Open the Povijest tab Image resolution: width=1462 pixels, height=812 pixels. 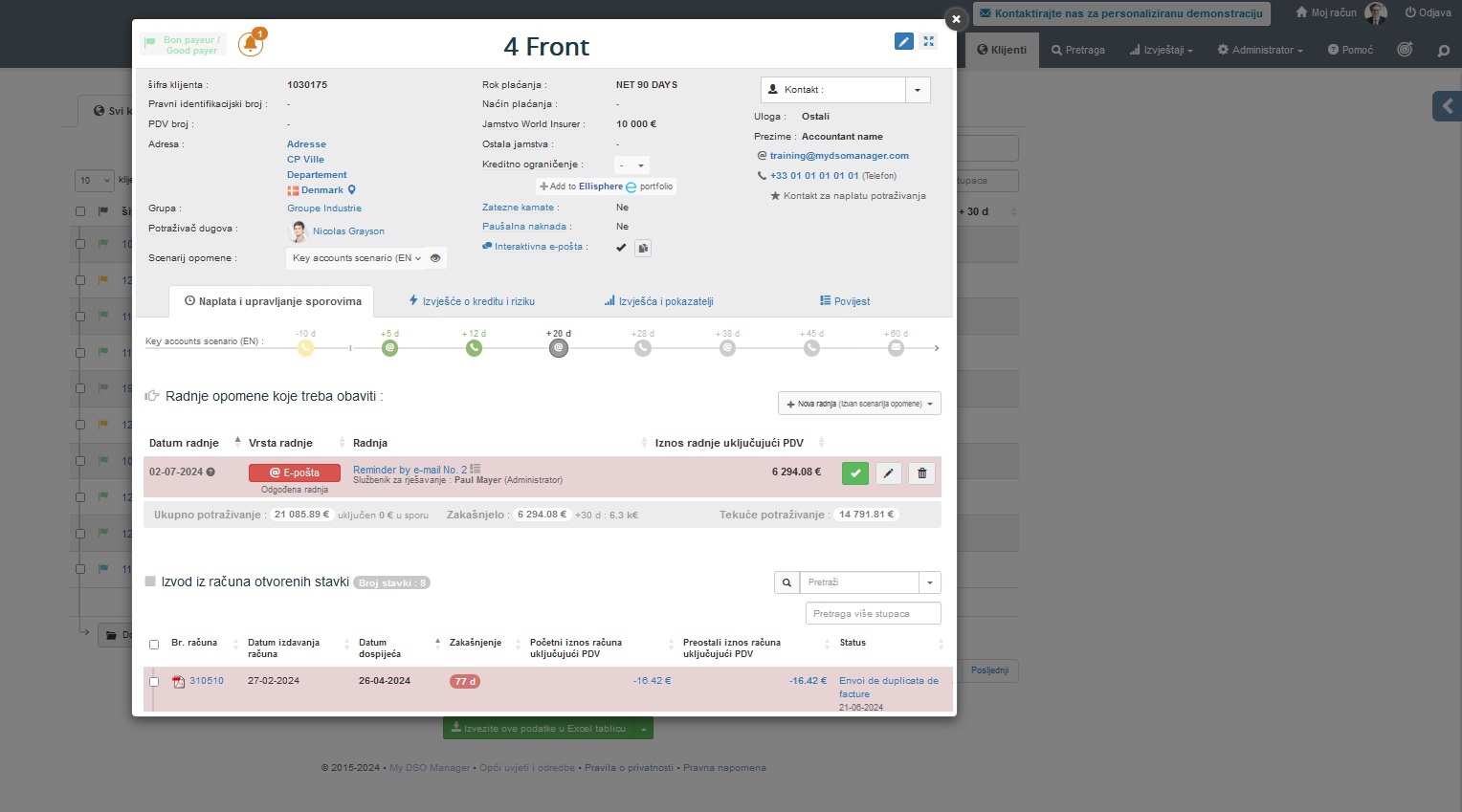point(845,301)
